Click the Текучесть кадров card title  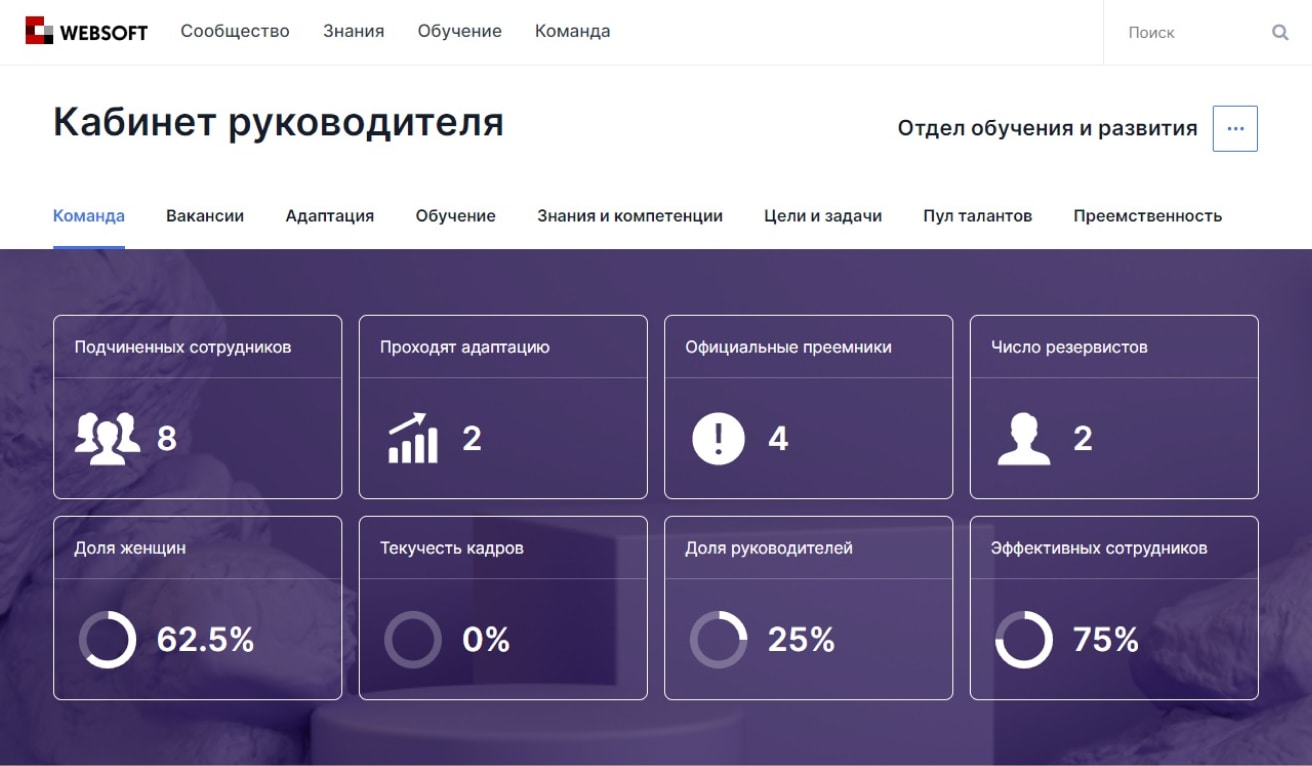(x=452, y=548)
